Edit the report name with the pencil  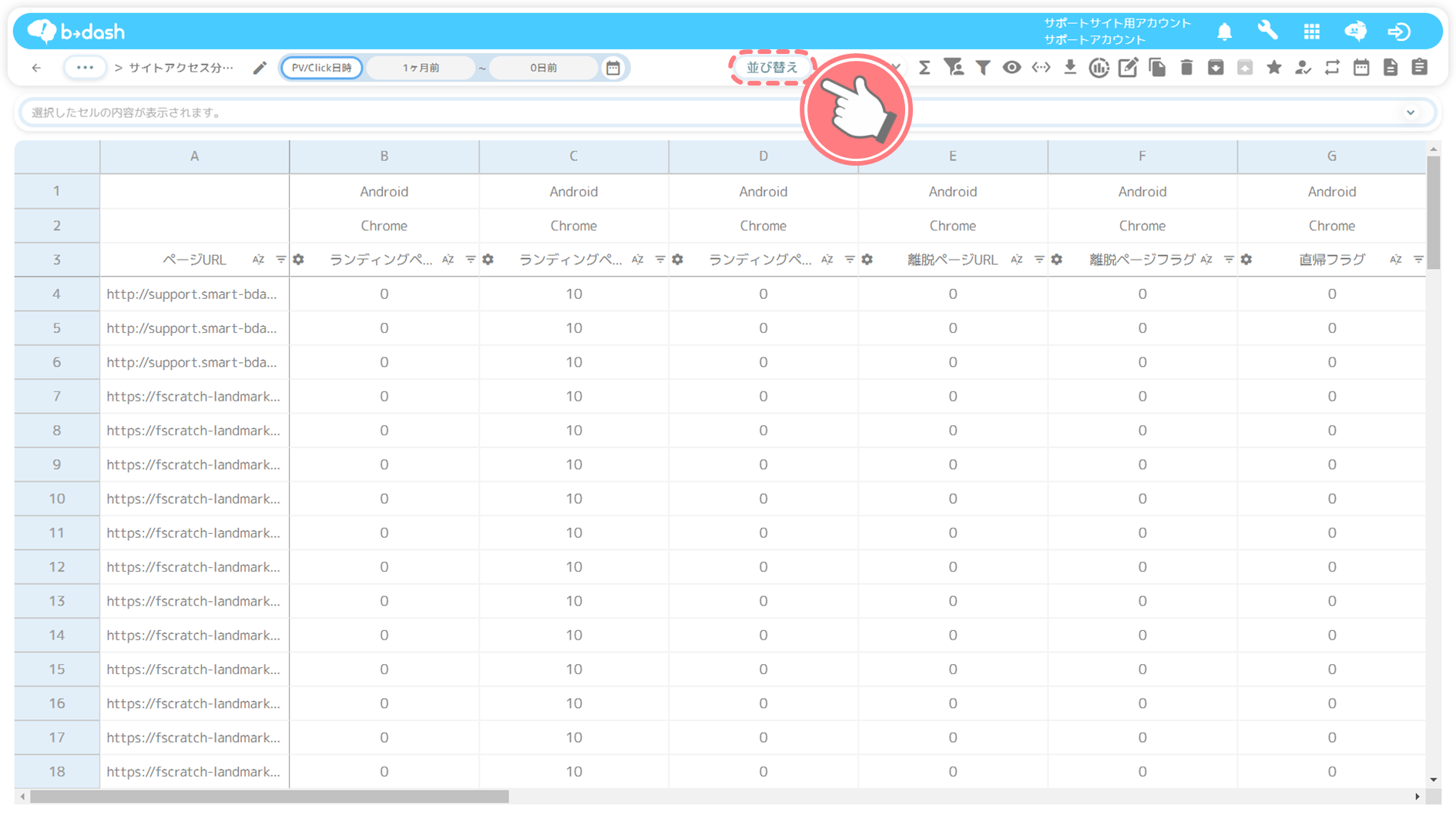(260, 68)
